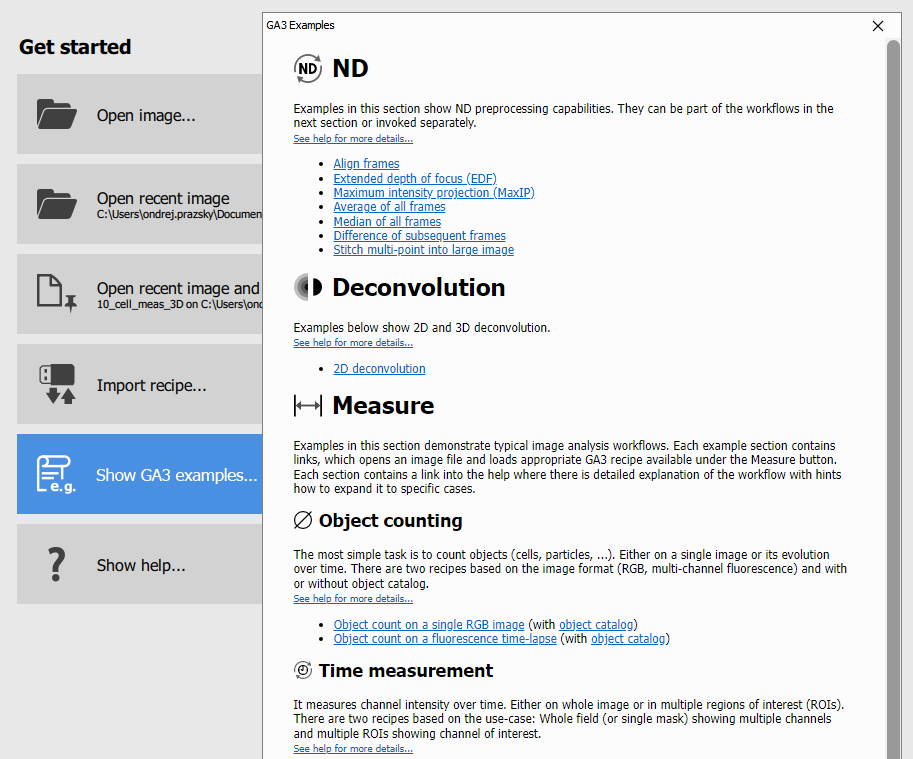913x759 pixels.
Task: Open Median of all frames example
Action: (387, 222)
